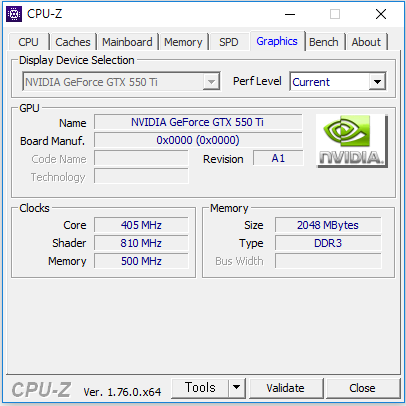Switch to the CPU tab
The height and width of the screenshot is (406, 406).
(x=29, y=42)
